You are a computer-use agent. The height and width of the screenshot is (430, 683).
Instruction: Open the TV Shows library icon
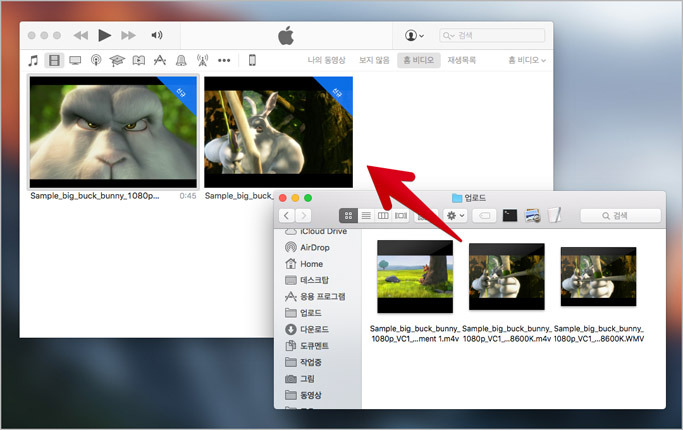(75, 60)
